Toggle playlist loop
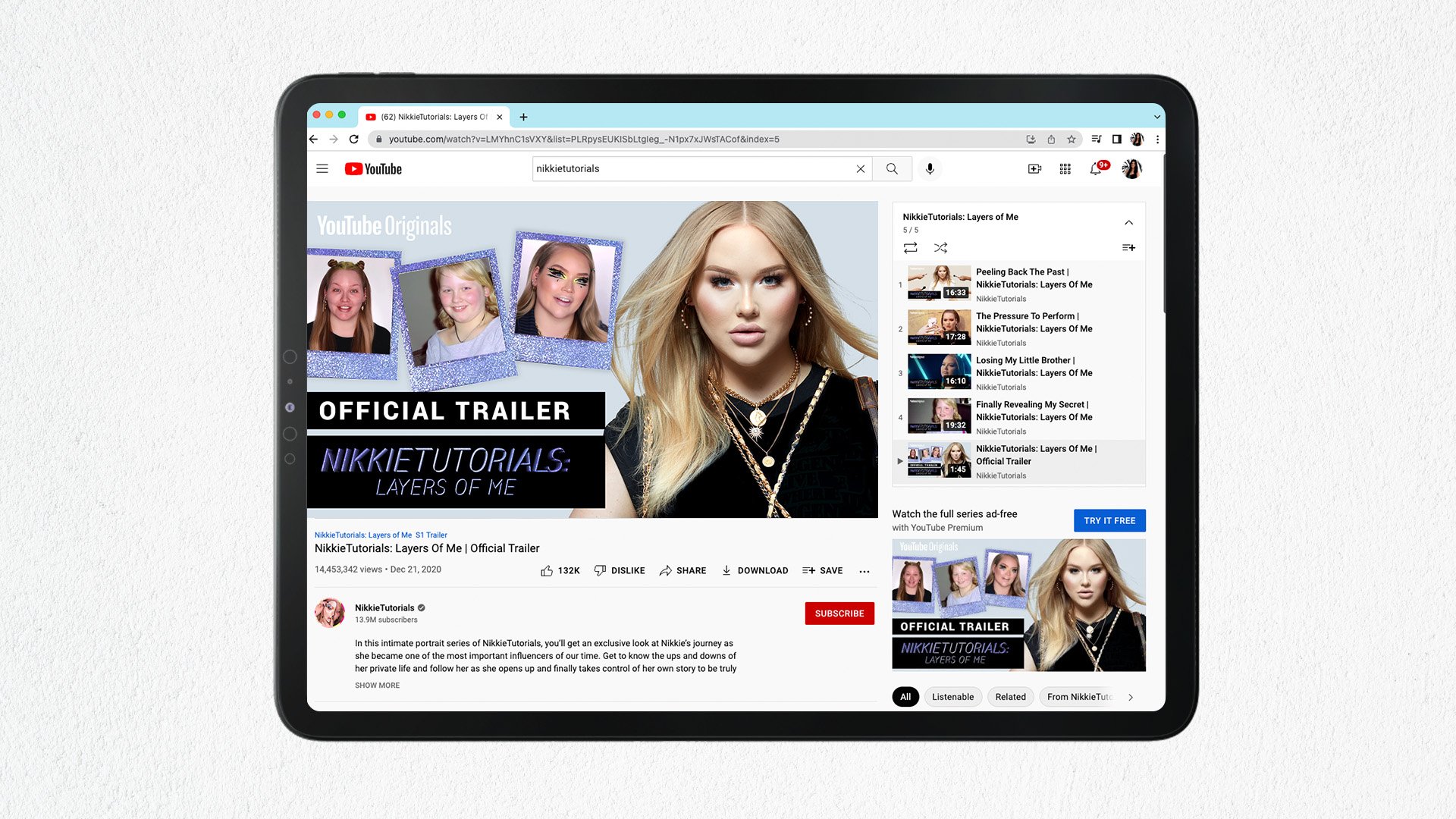 tap(910, 247)
